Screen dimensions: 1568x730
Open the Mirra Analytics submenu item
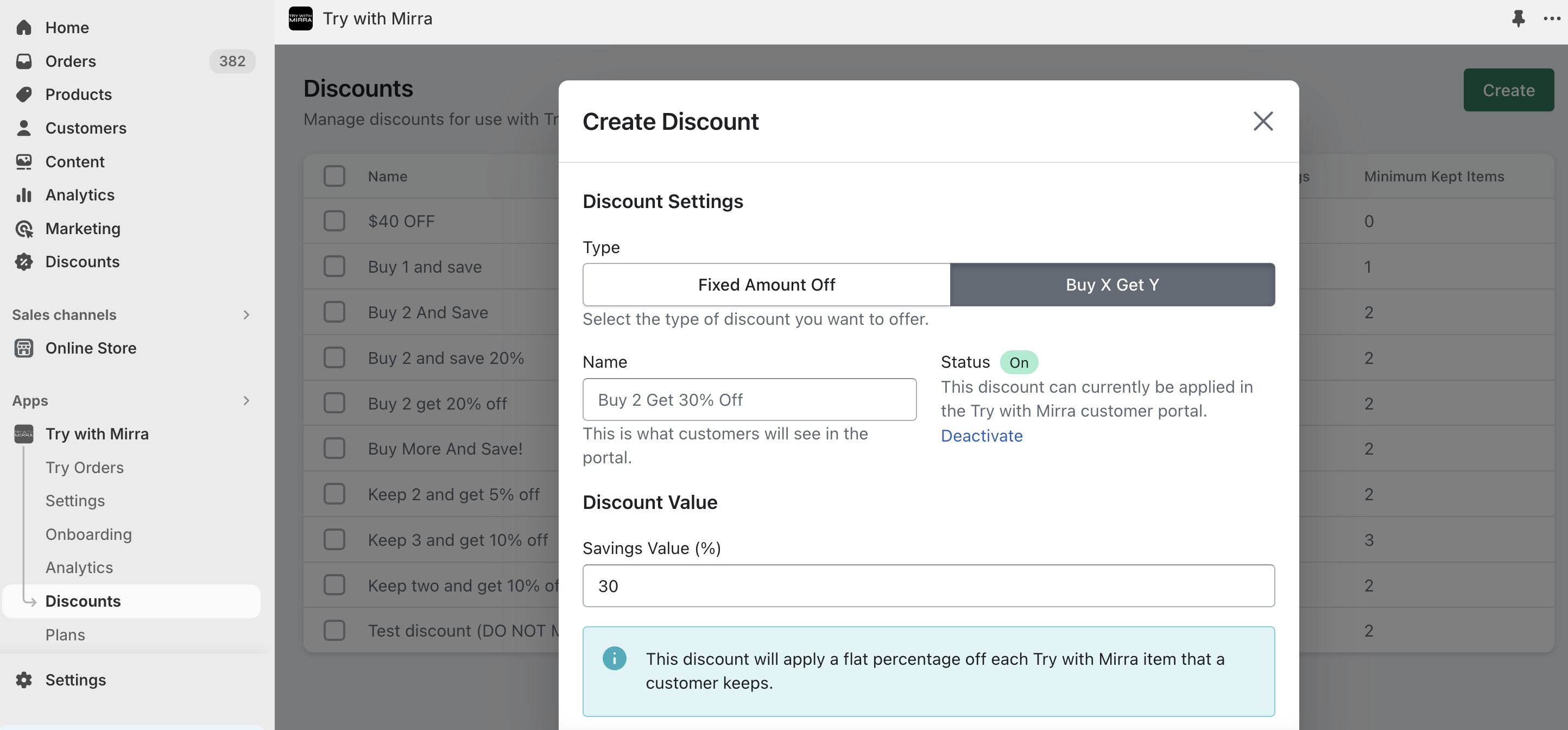click(79, 568)
